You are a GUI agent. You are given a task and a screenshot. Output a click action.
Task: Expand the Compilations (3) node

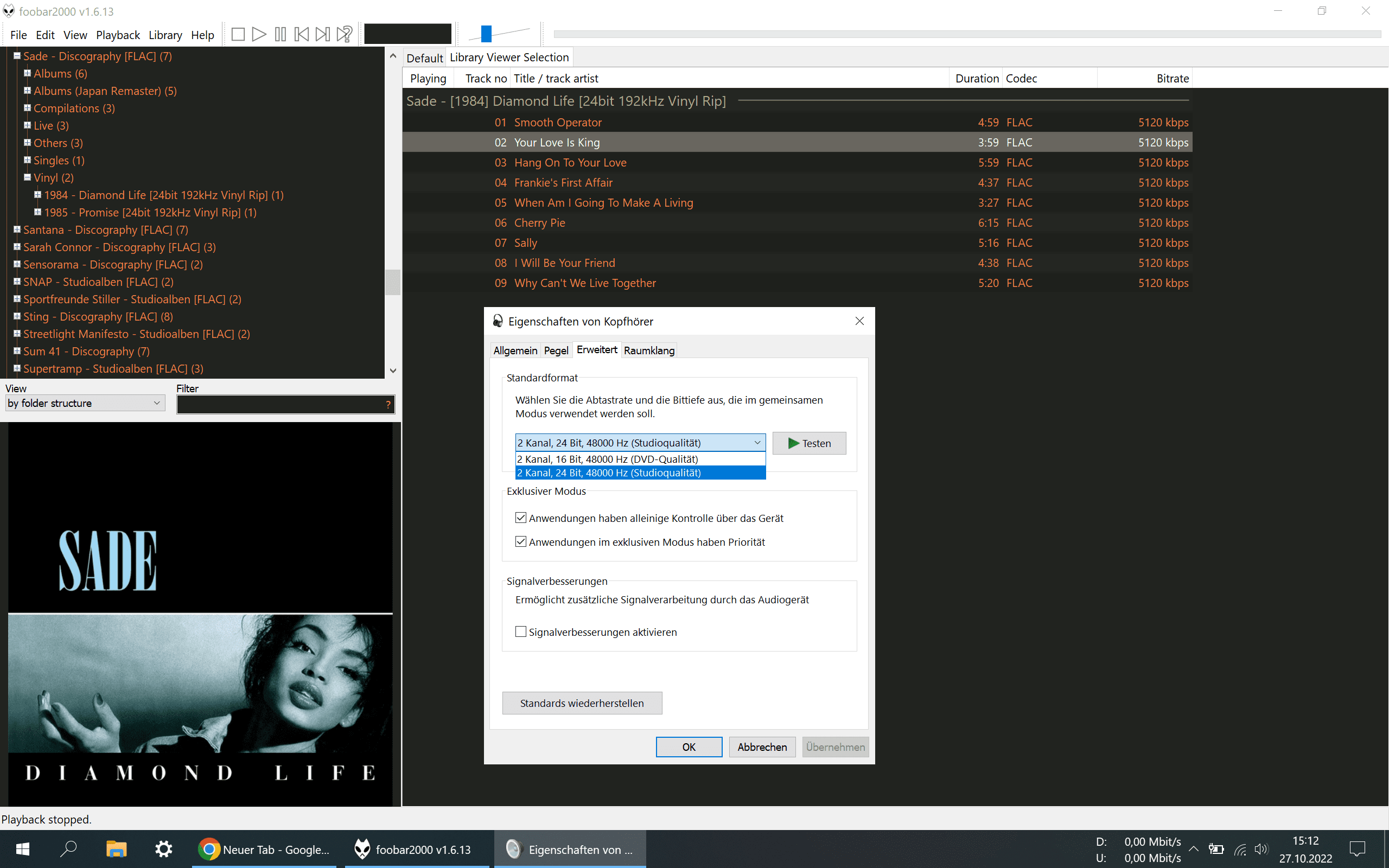pos(27,107)
